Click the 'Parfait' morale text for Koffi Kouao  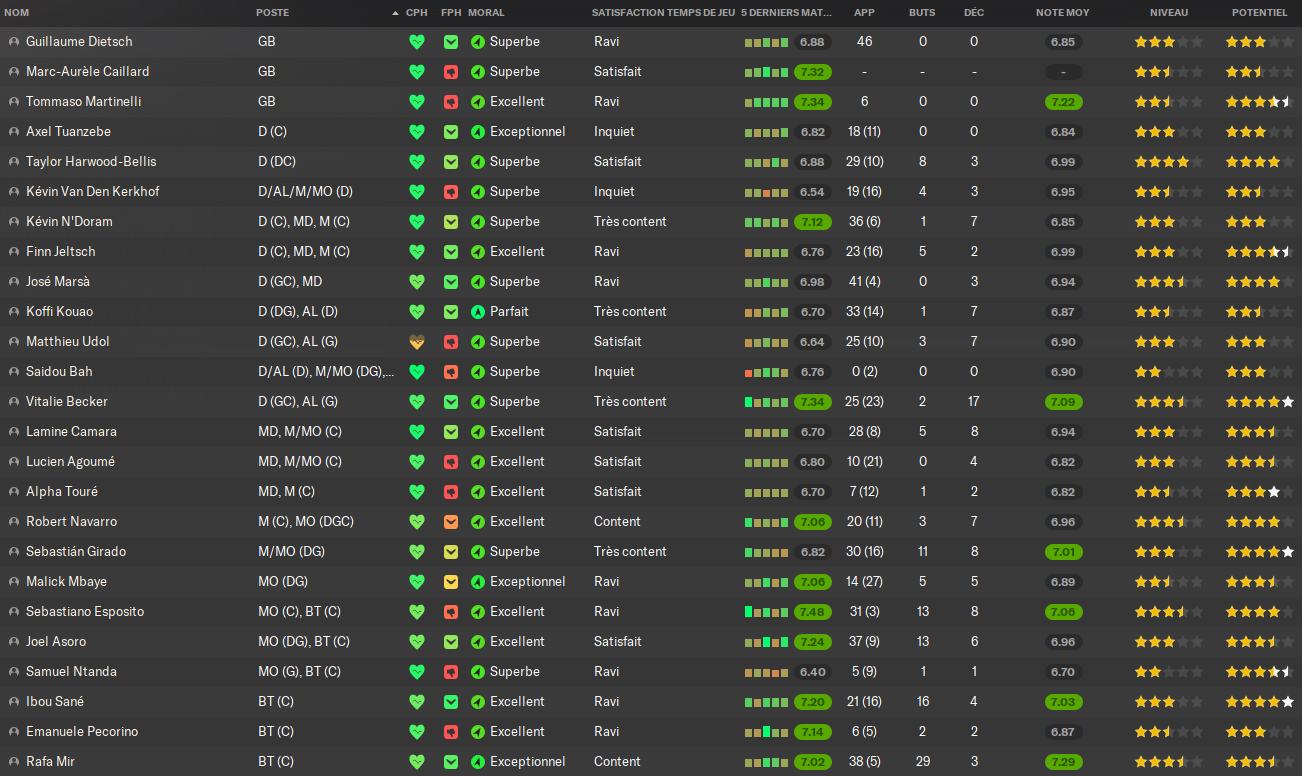pos(509,312)
